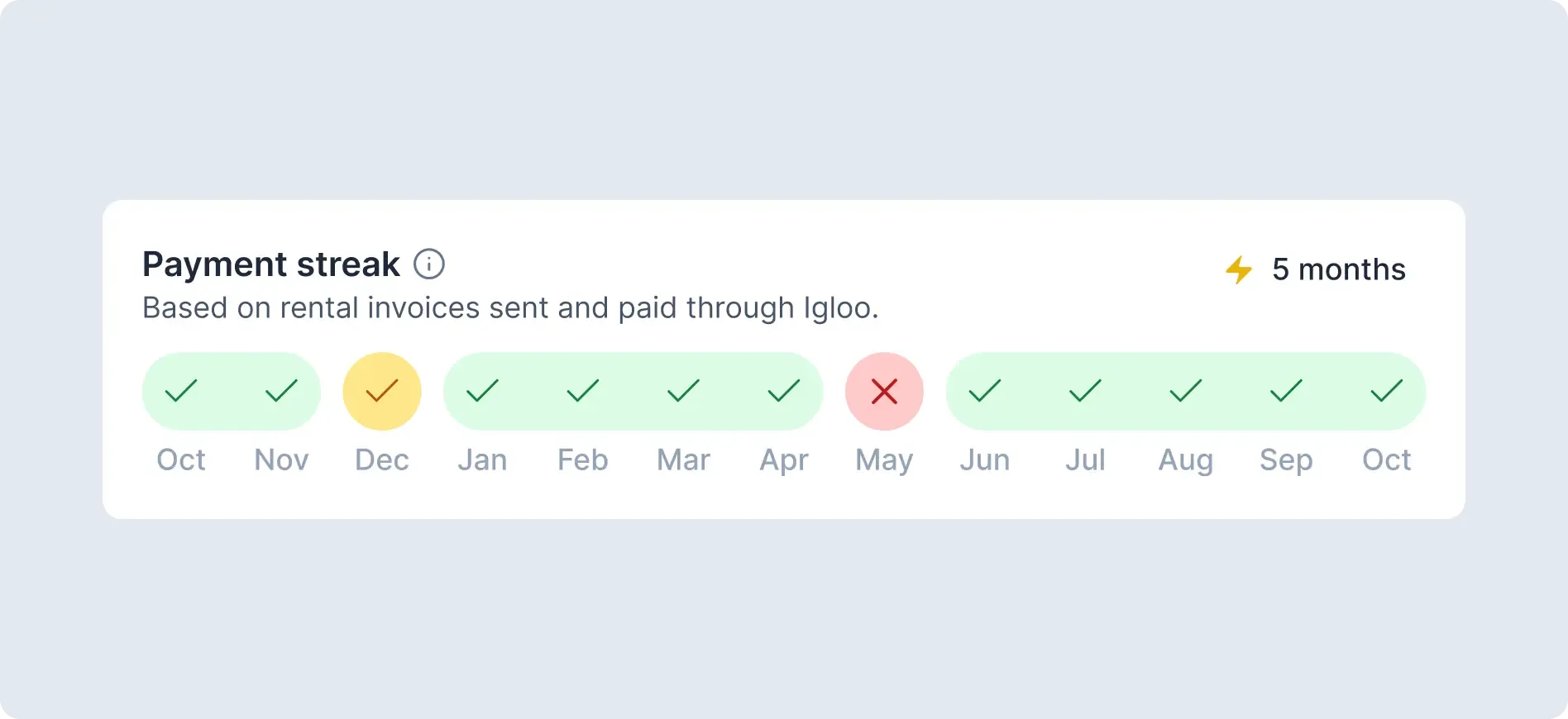Click the "May" month label text
The width and height of the screenshot is (1568, 719).
(x=884, y=459)
